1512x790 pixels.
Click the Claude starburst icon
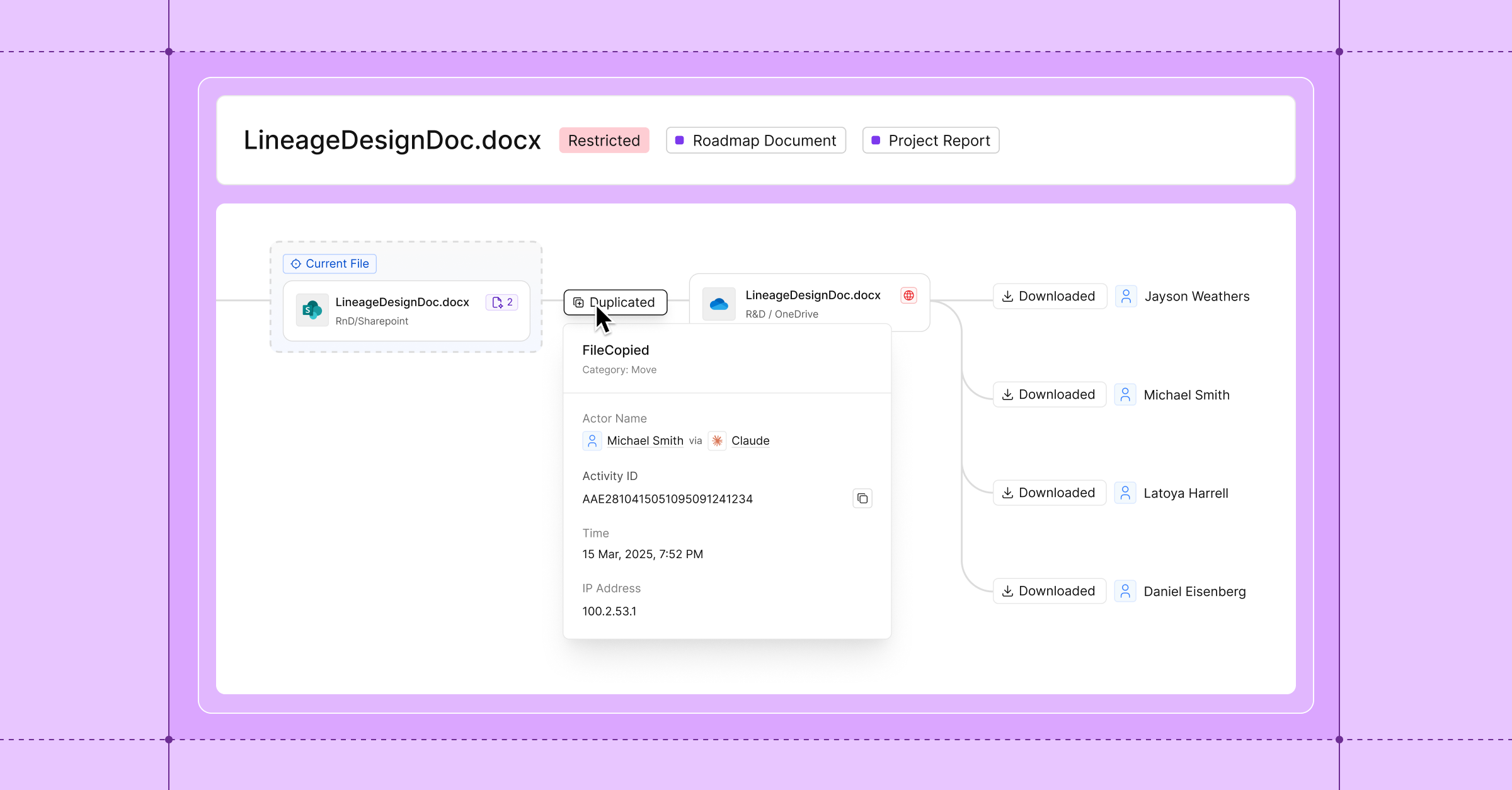(717, 441)
